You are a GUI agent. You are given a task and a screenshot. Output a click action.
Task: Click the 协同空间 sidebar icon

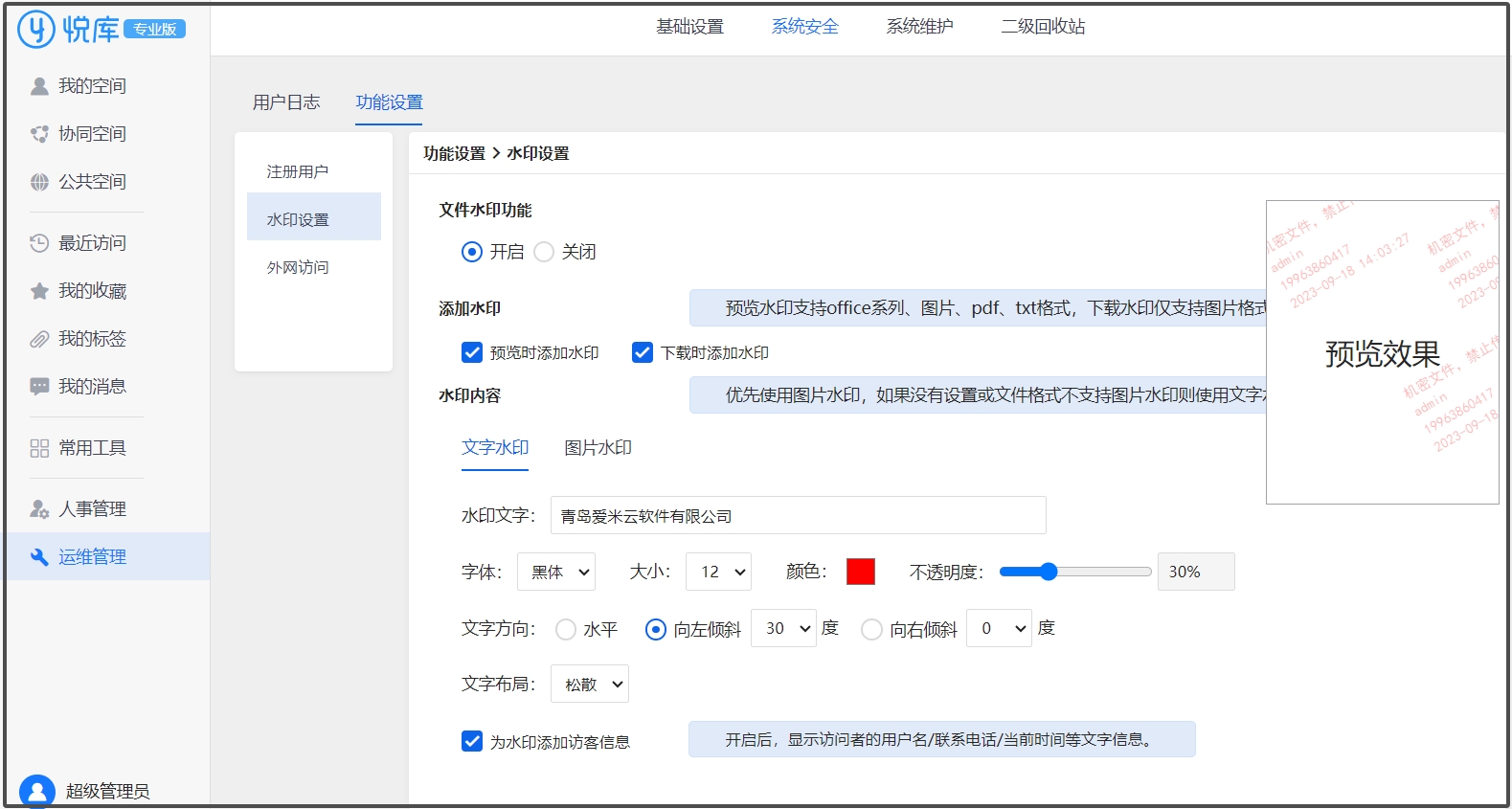tap(39, 134)
